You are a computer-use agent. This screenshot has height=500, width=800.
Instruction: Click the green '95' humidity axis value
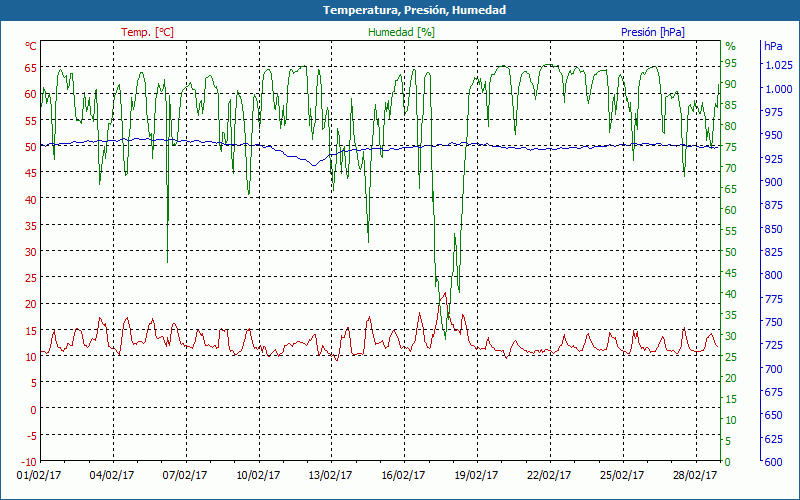(x=731, y=63)
